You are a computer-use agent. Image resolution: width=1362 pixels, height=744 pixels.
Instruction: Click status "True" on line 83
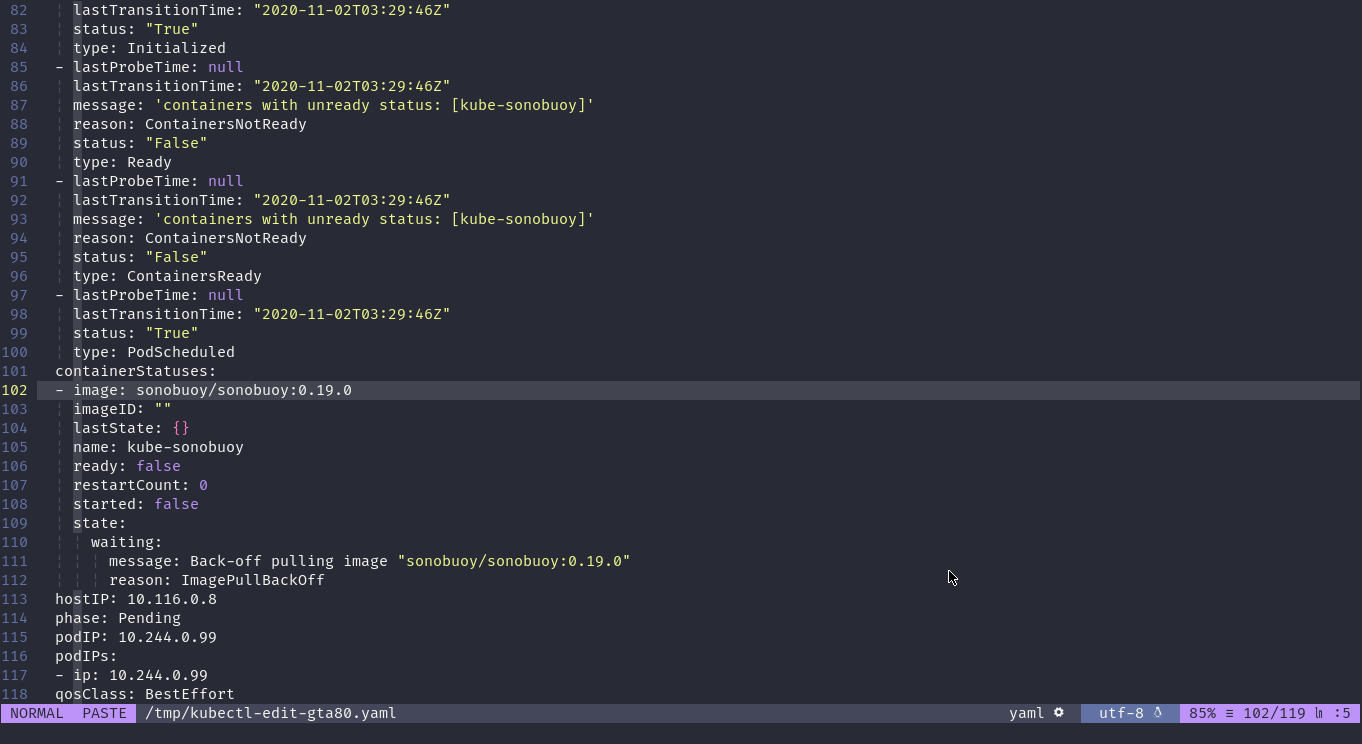(172, 29)
